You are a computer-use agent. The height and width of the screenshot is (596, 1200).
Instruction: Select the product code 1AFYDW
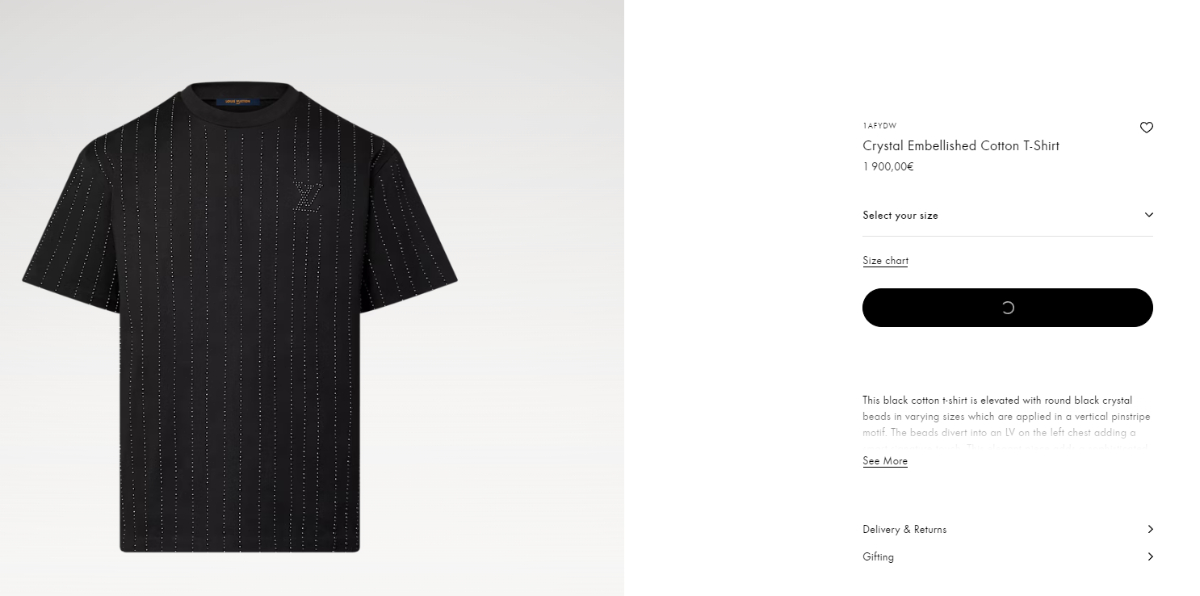pyautogui.click(x=879, y=126)
